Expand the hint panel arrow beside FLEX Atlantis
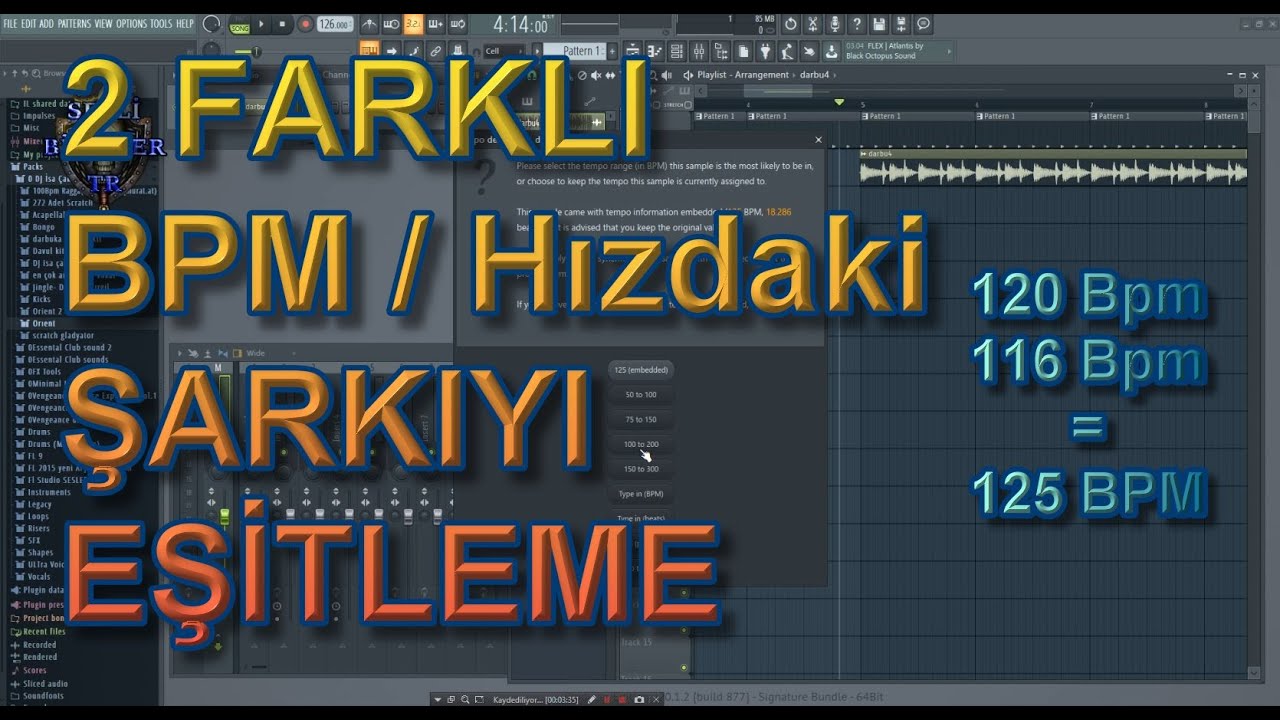 949,51
